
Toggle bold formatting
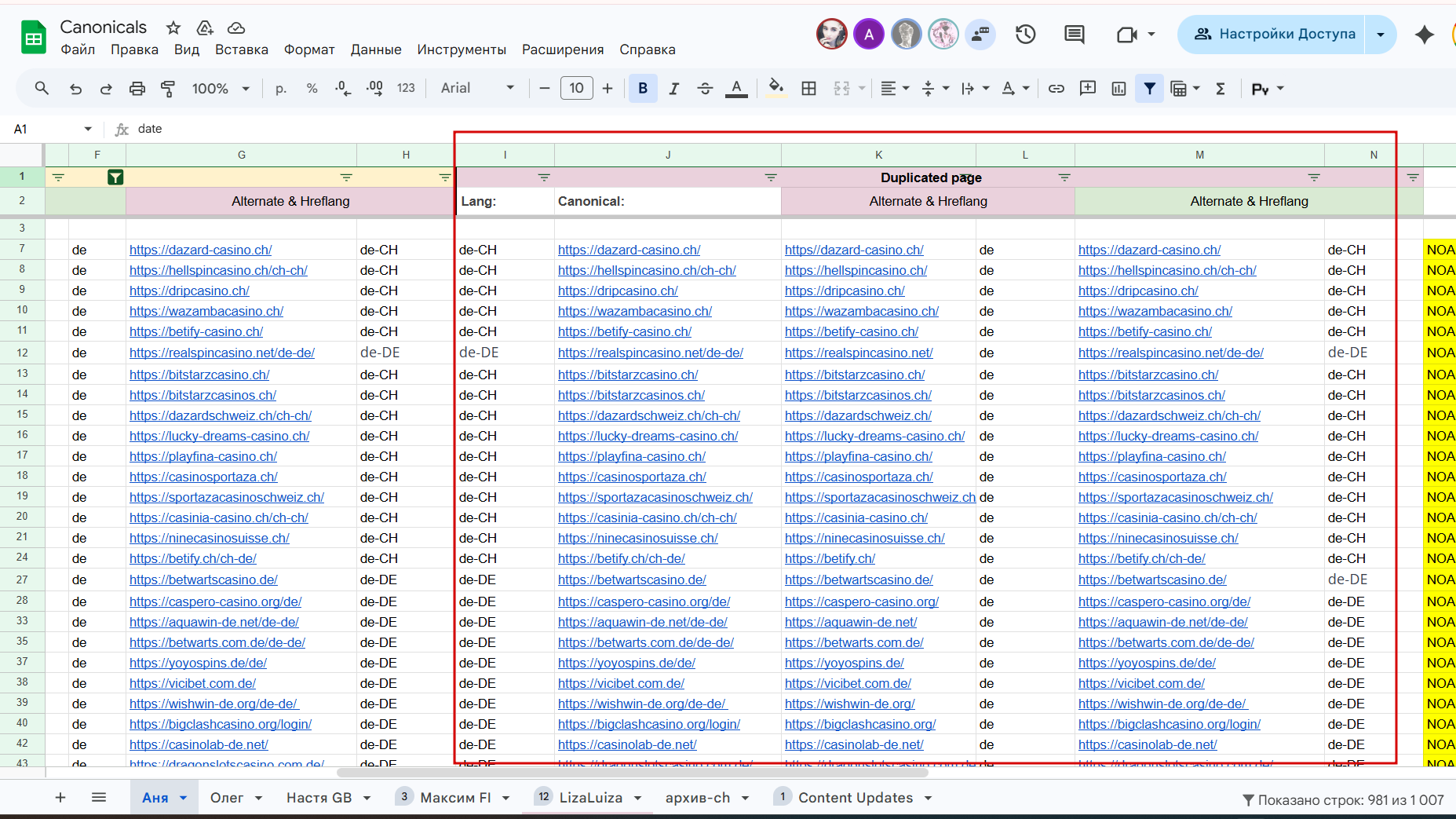643,89
